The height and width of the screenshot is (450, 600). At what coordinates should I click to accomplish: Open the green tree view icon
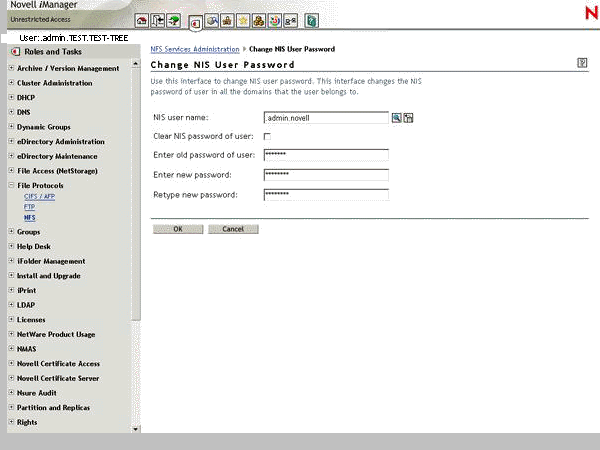tap(173, 21)
